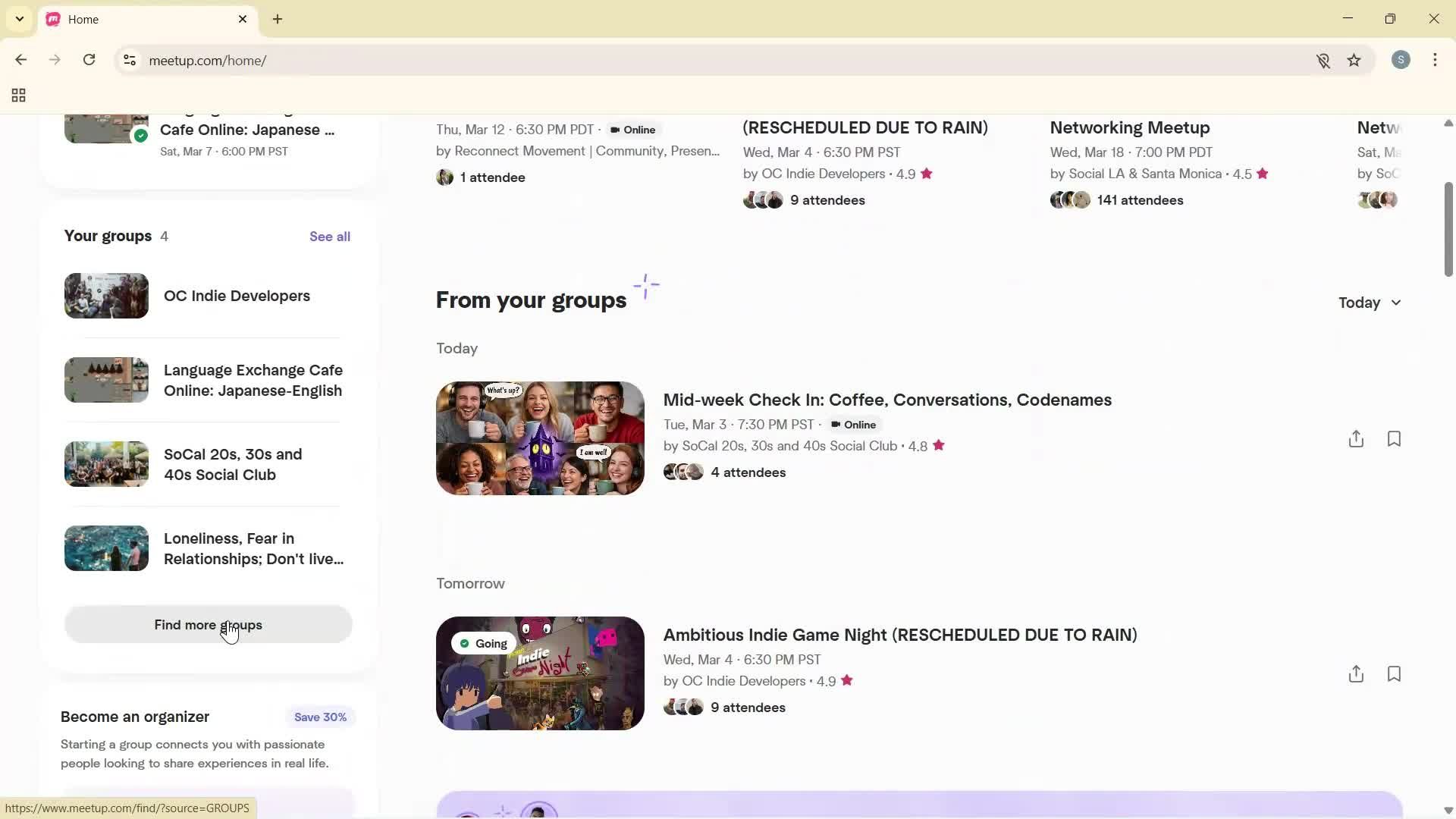
Task: Expand the 'Today' filter dropdown
Action: pos(1369,303)
